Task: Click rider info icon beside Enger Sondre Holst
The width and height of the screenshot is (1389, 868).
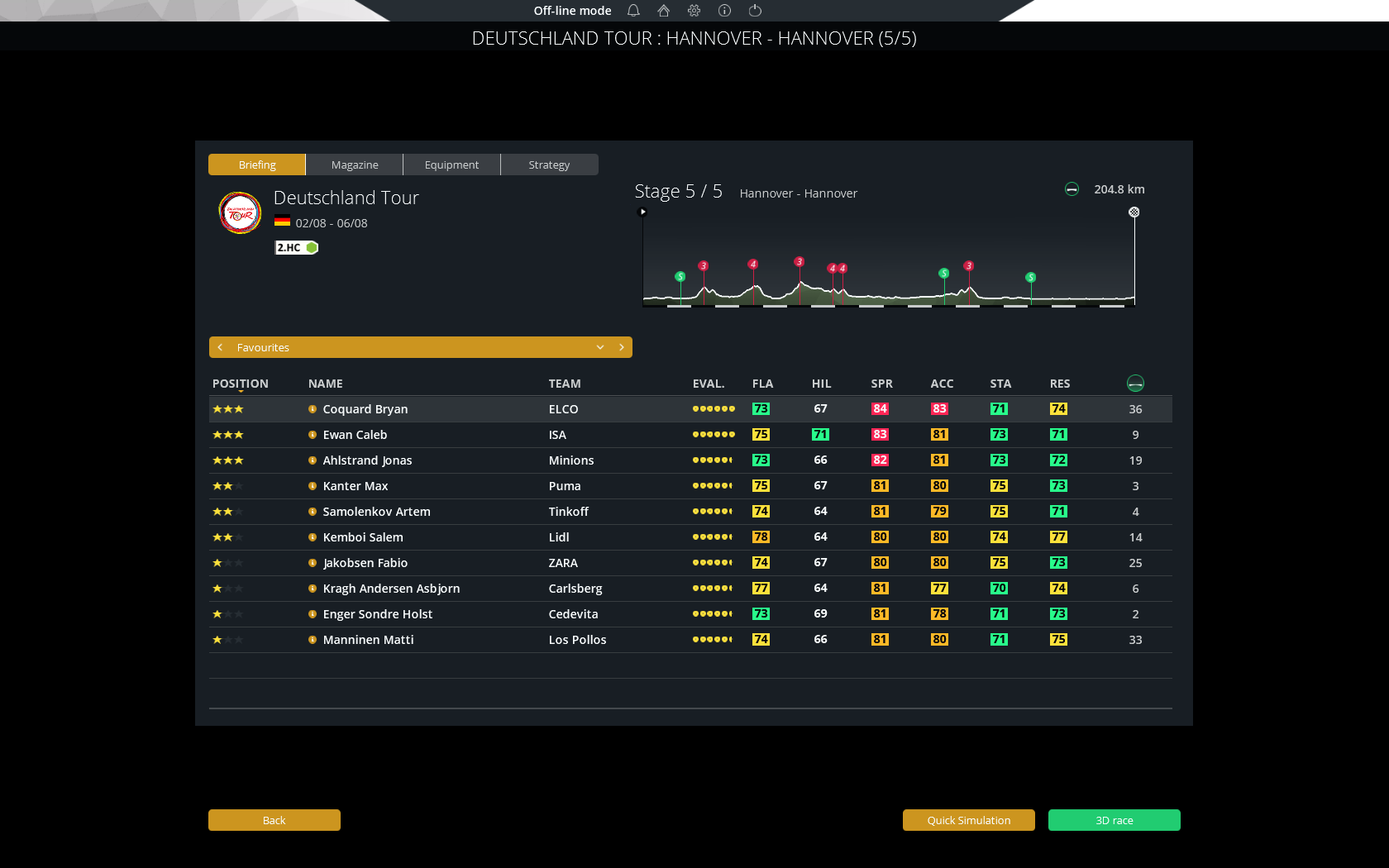Action: 313,614
